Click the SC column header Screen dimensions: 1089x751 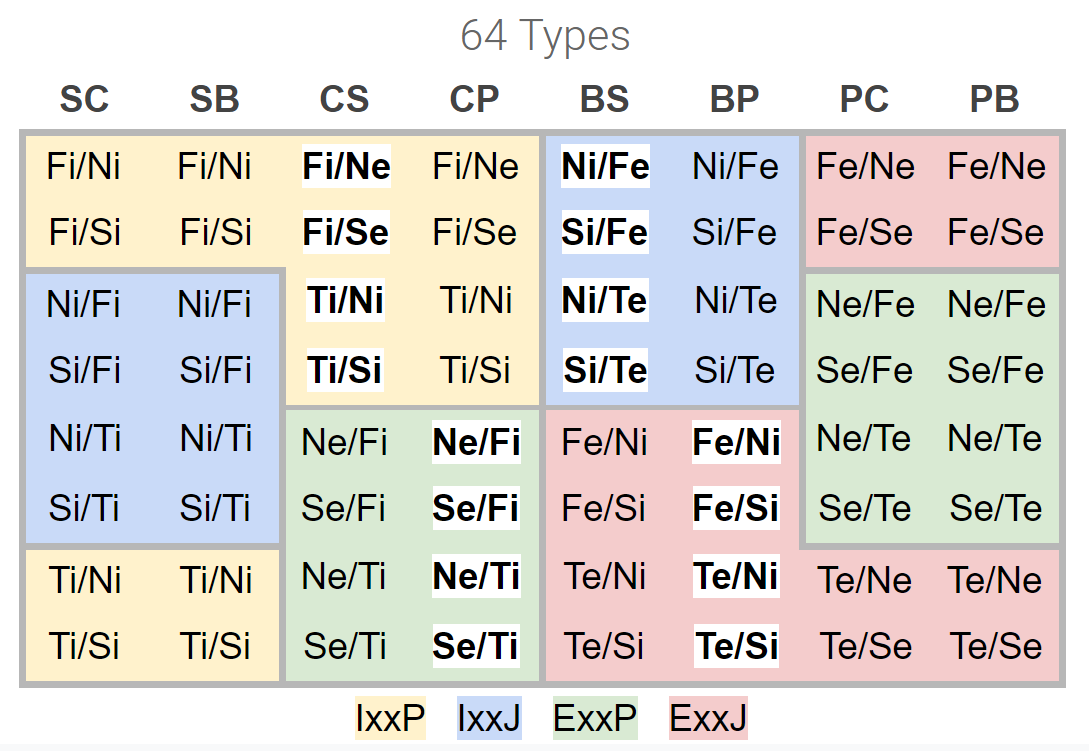point(84,99)
